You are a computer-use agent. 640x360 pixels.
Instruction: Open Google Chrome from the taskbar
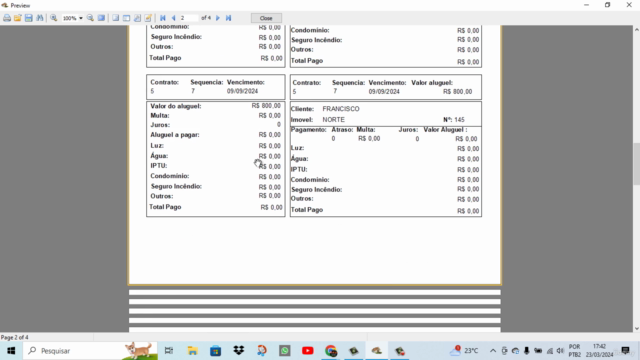(x=331, y=351)
